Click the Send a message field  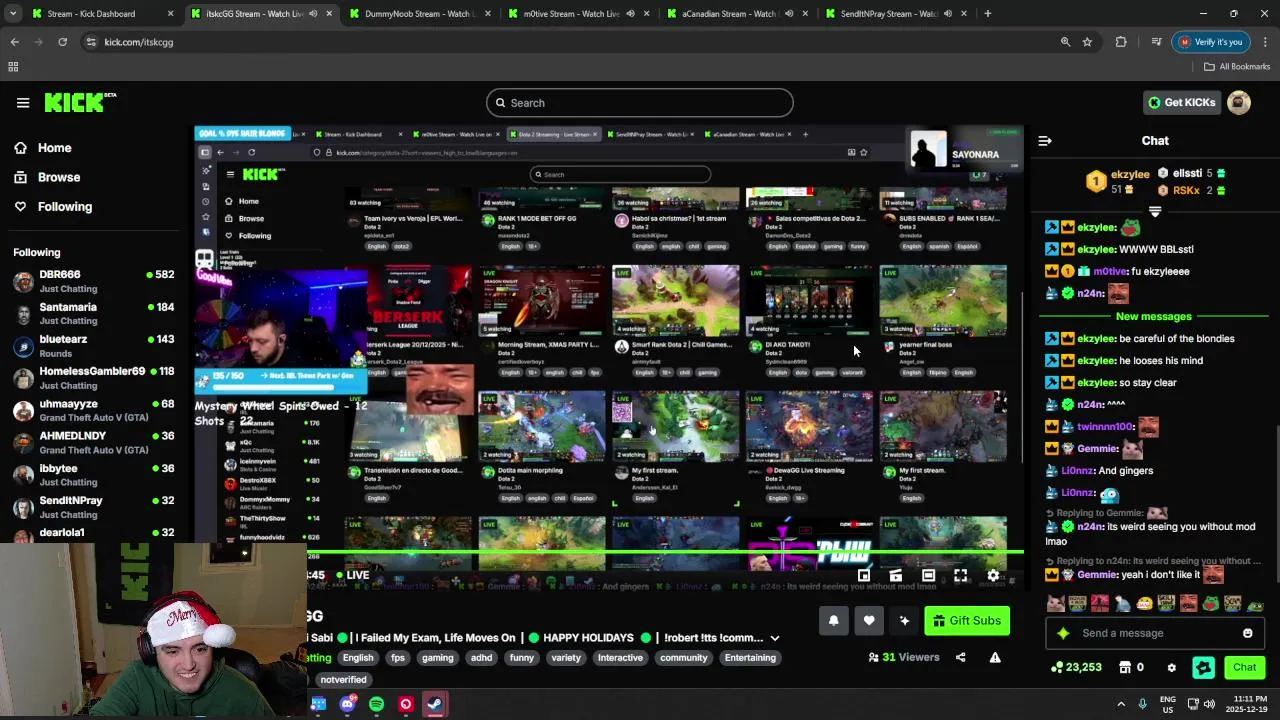click(1155, 633)
